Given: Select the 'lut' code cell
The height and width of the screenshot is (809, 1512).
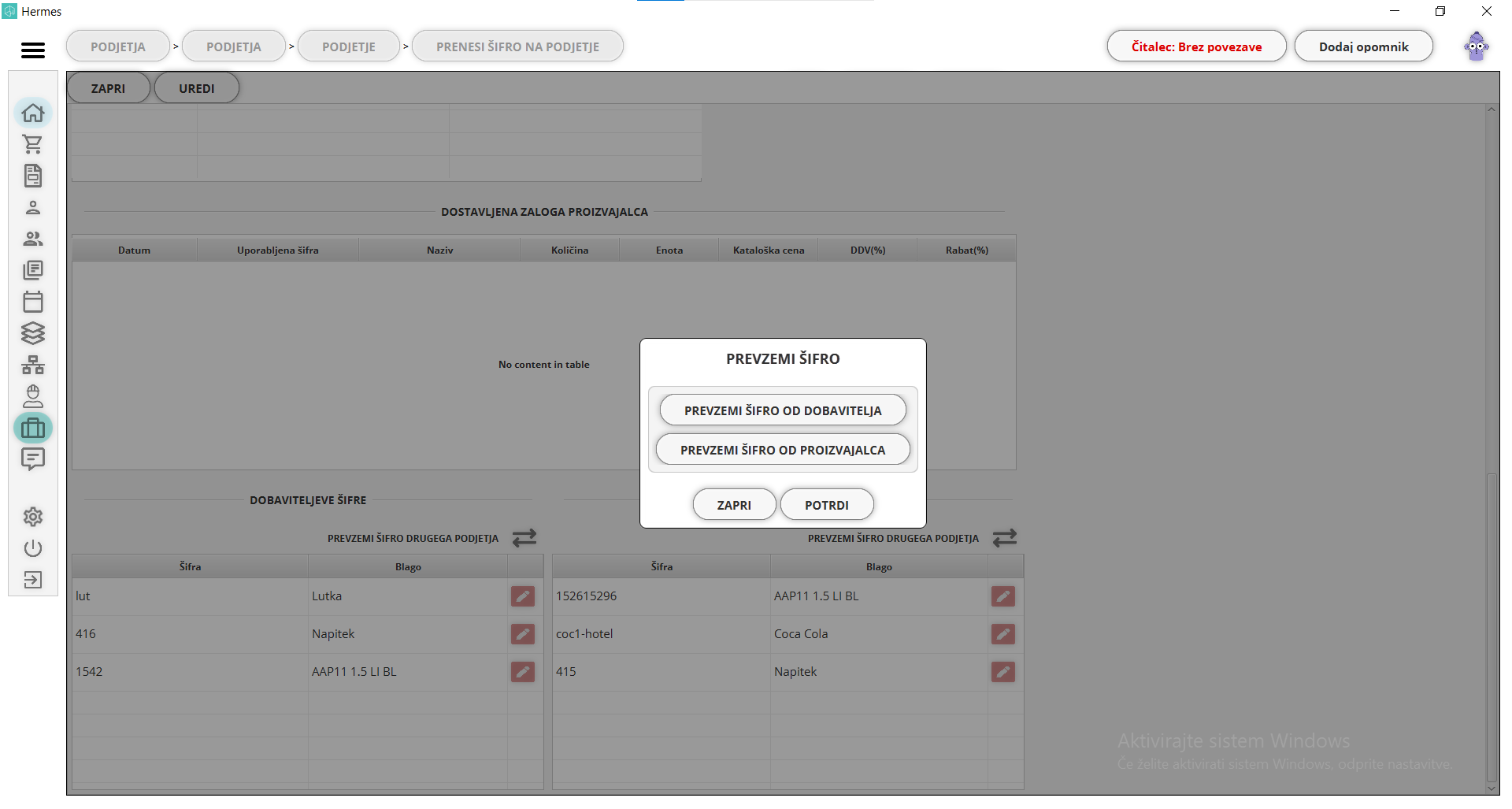Looking at the screenshot, I should click(190, 596).
